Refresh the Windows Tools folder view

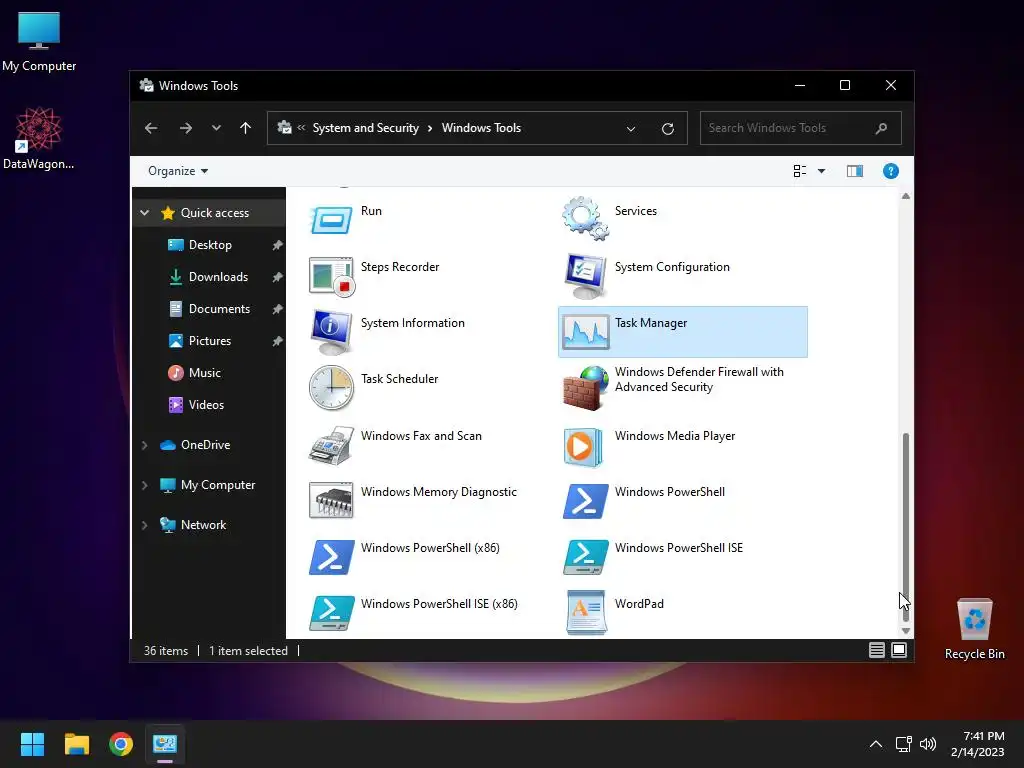click(667, 129)
